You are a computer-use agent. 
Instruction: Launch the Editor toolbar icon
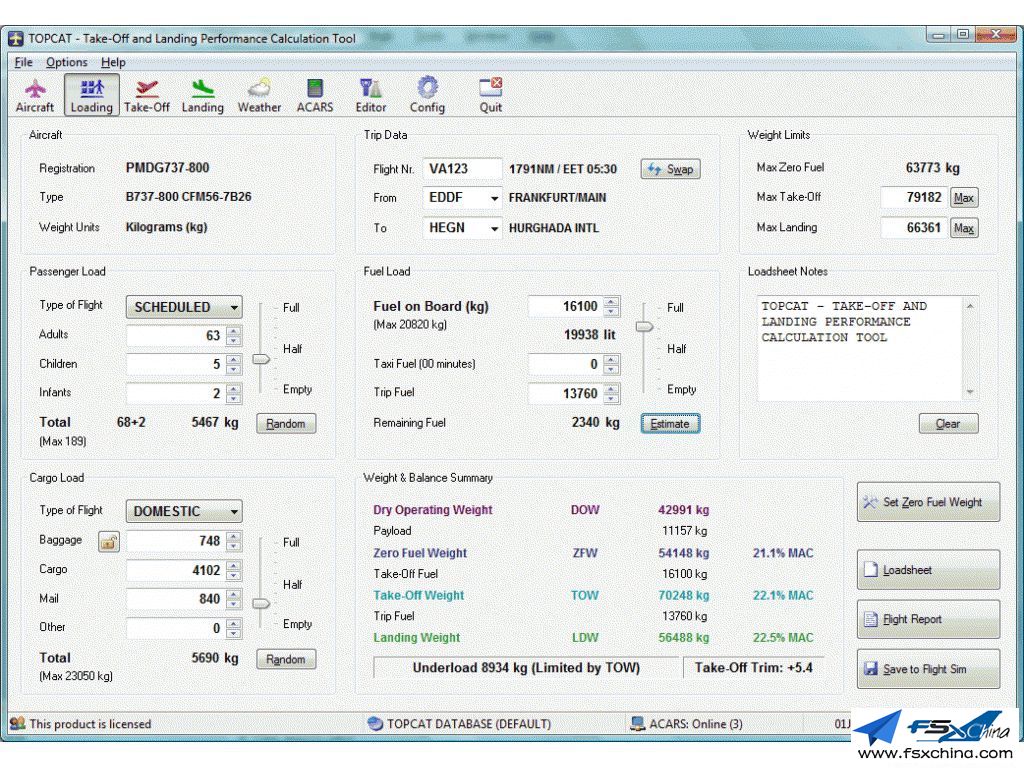point(370,95)
